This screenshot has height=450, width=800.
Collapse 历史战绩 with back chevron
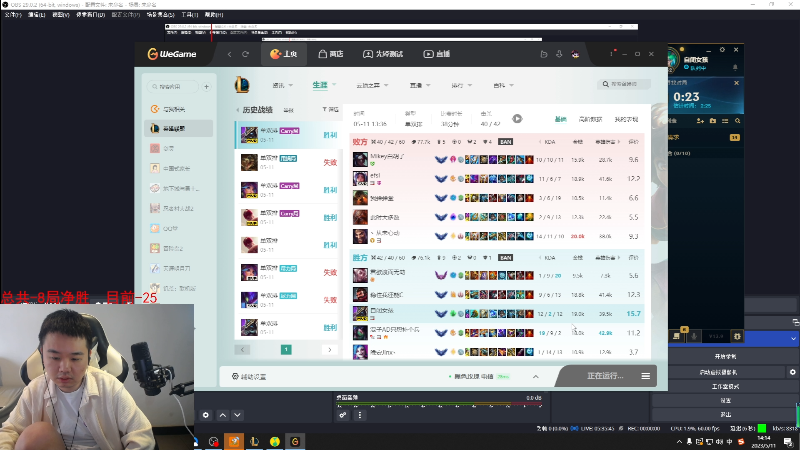click(237, 110)
